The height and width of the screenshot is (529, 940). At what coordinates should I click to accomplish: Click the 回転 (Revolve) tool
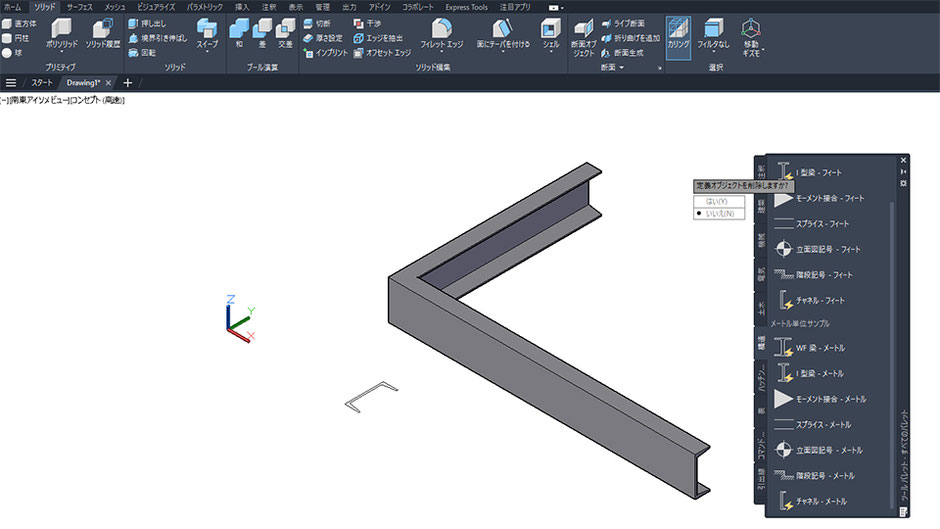tap(142, 53)
